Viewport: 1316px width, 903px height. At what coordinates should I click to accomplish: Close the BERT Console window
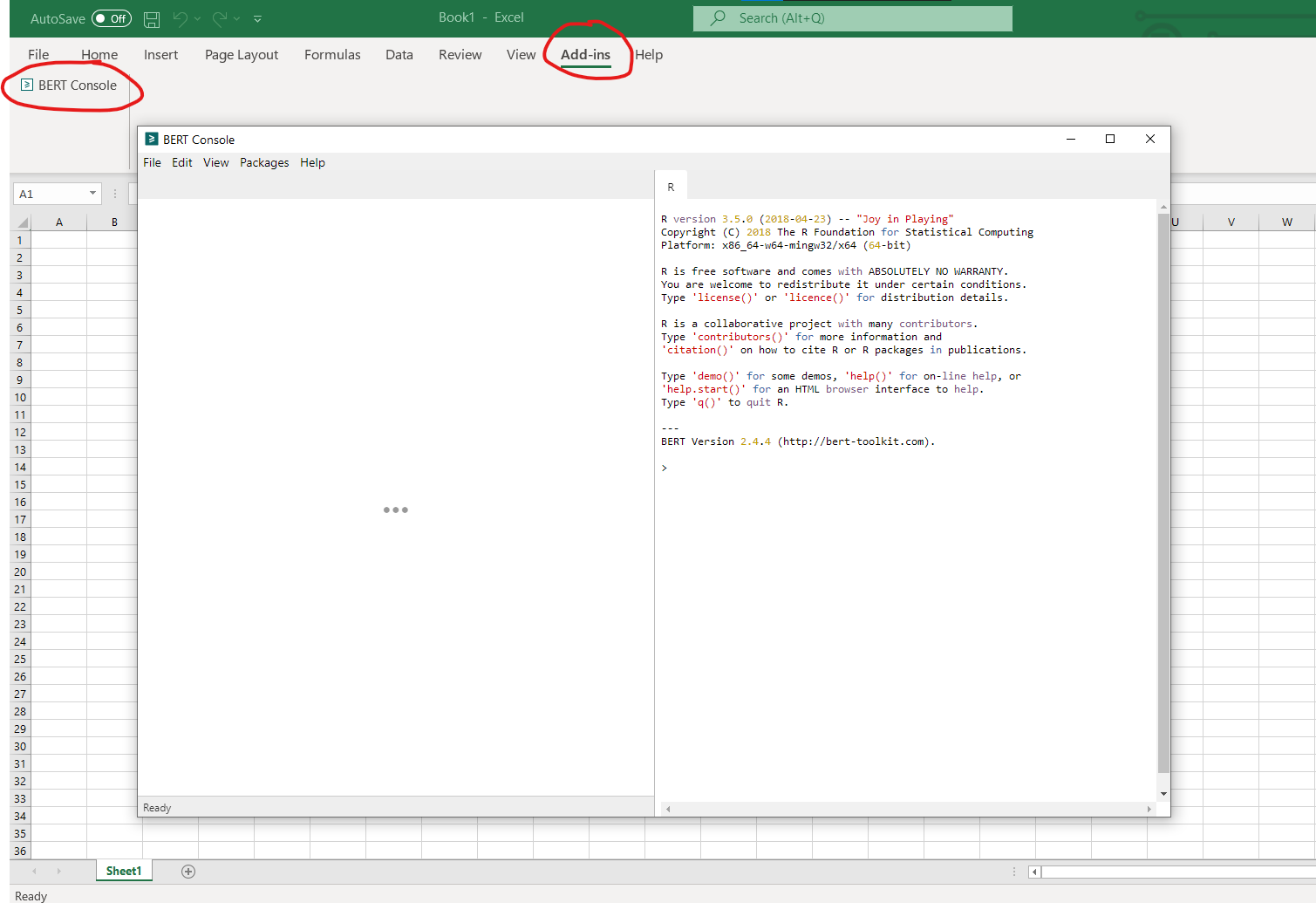tap(1150, 139)
